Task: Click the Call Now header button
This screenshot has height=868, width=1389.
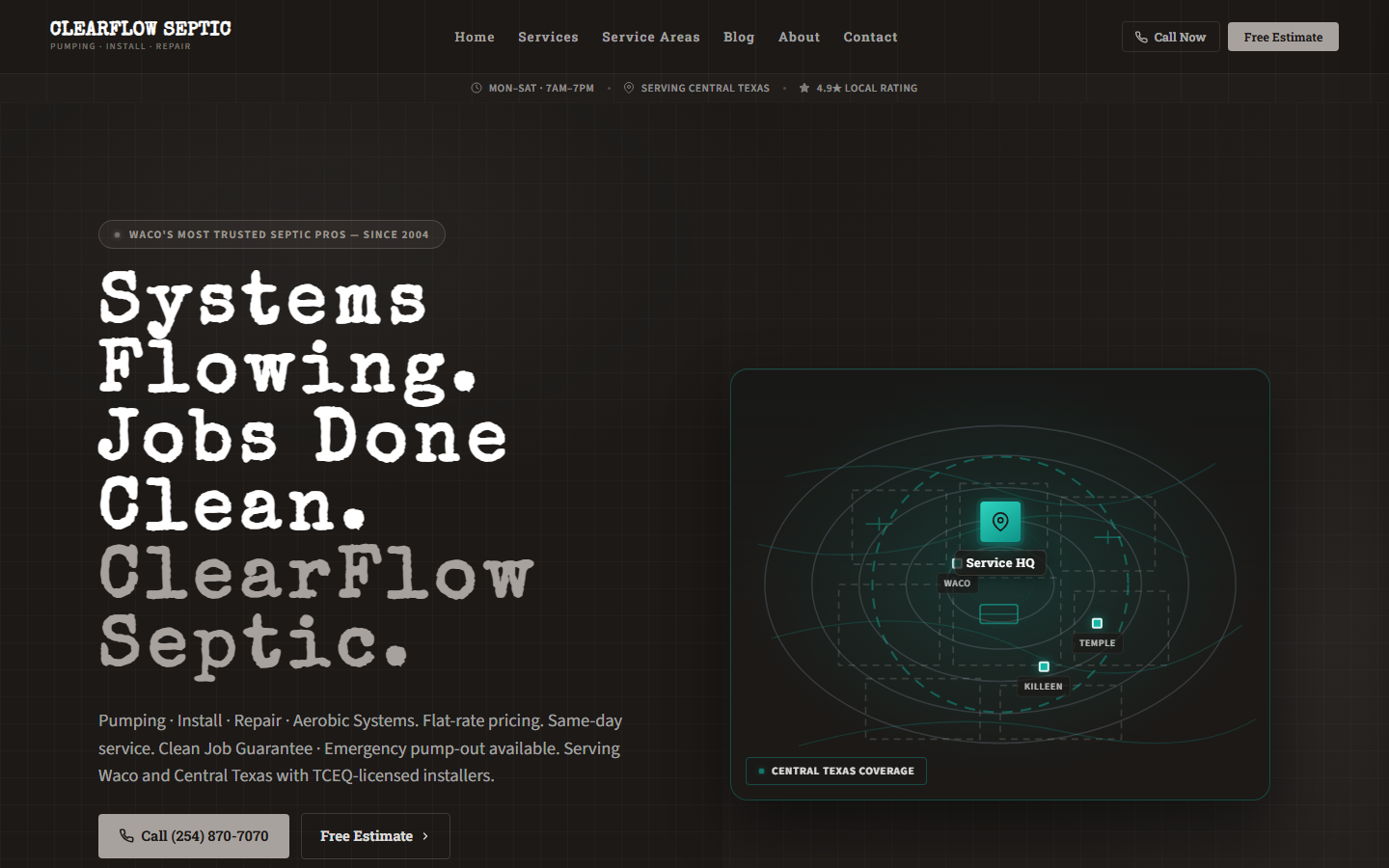Action: point(1170,37)
